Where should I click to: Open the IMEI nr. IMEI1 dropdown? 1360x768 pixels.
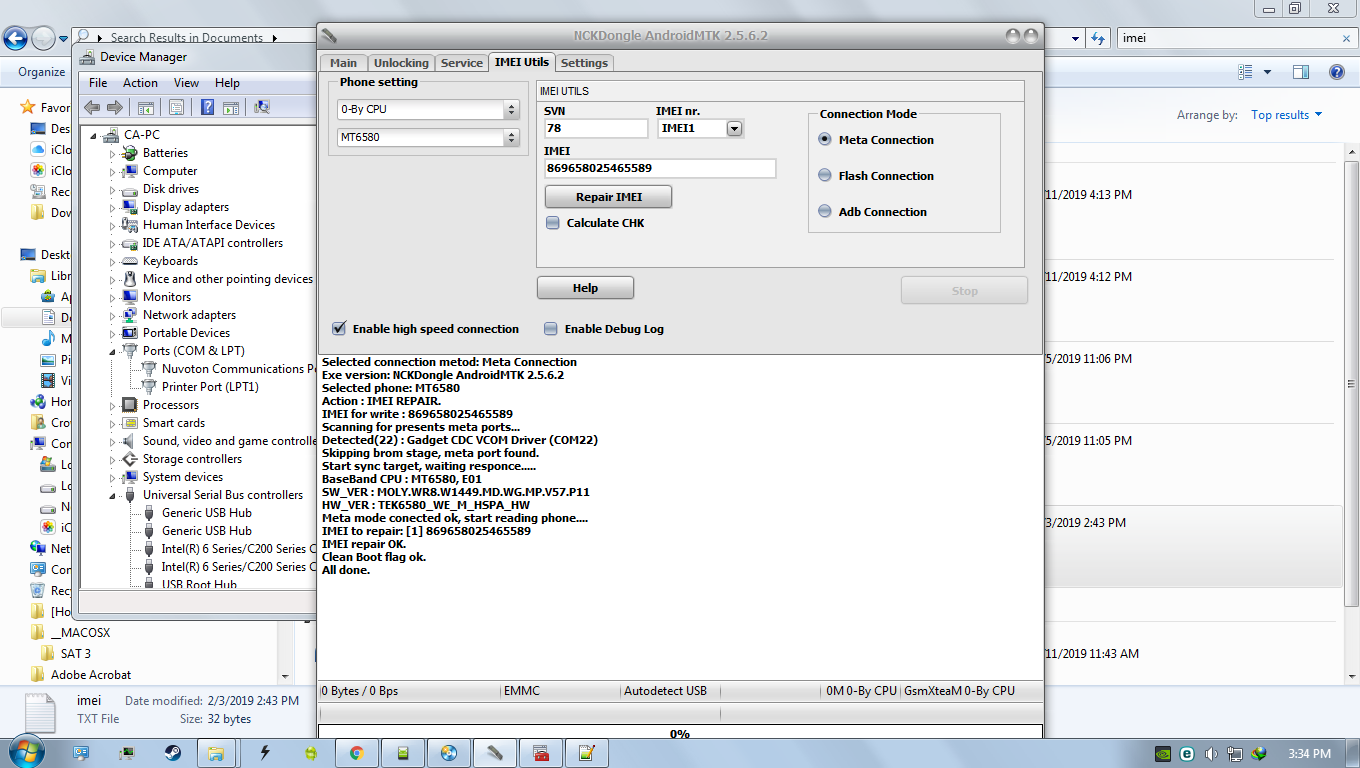pos(734,128)
